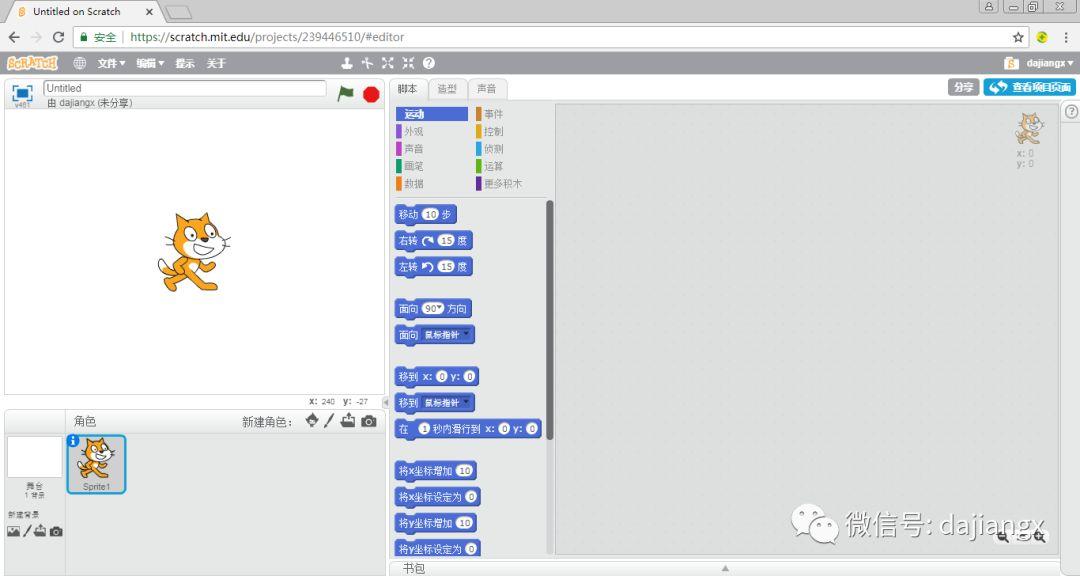Image resolution: width=1080 pixels, height=576 pixels.
Task: Choose a new backdrop from the library
Action: 13,531
